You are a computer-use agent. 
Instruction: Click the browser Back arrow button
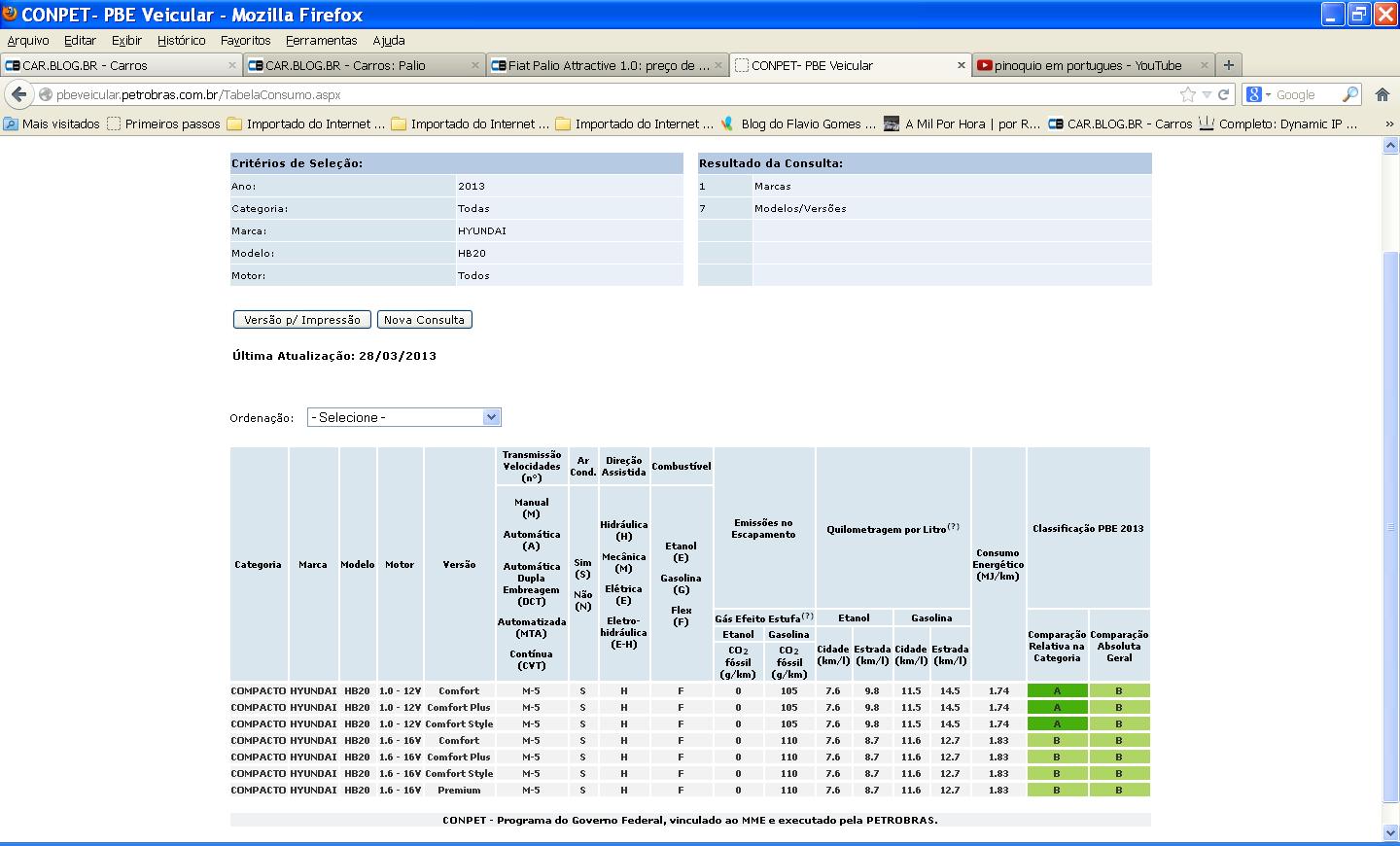[x=18, y=94]
